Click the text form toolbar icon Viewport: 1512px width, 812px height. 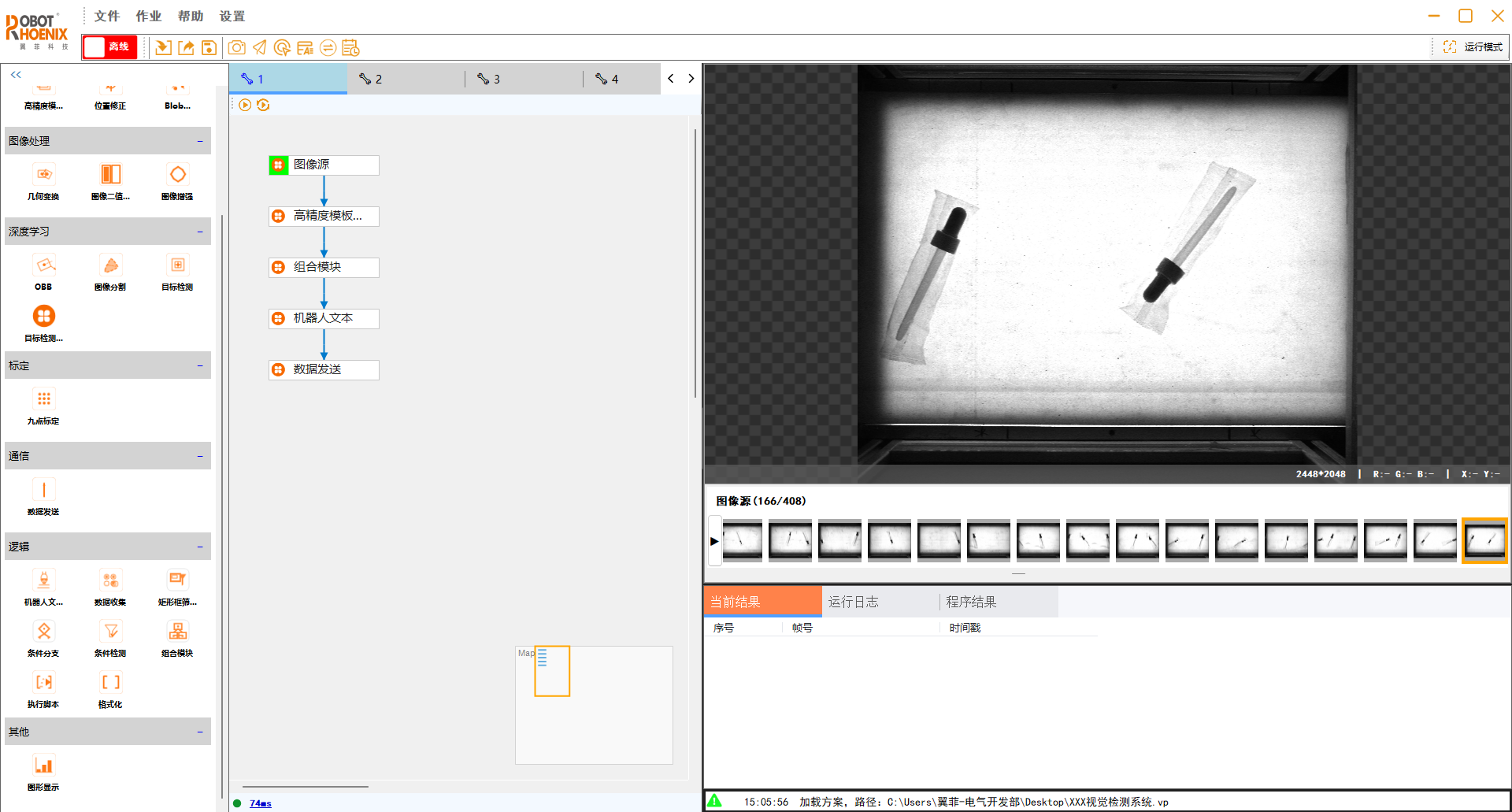click(305, 48)
